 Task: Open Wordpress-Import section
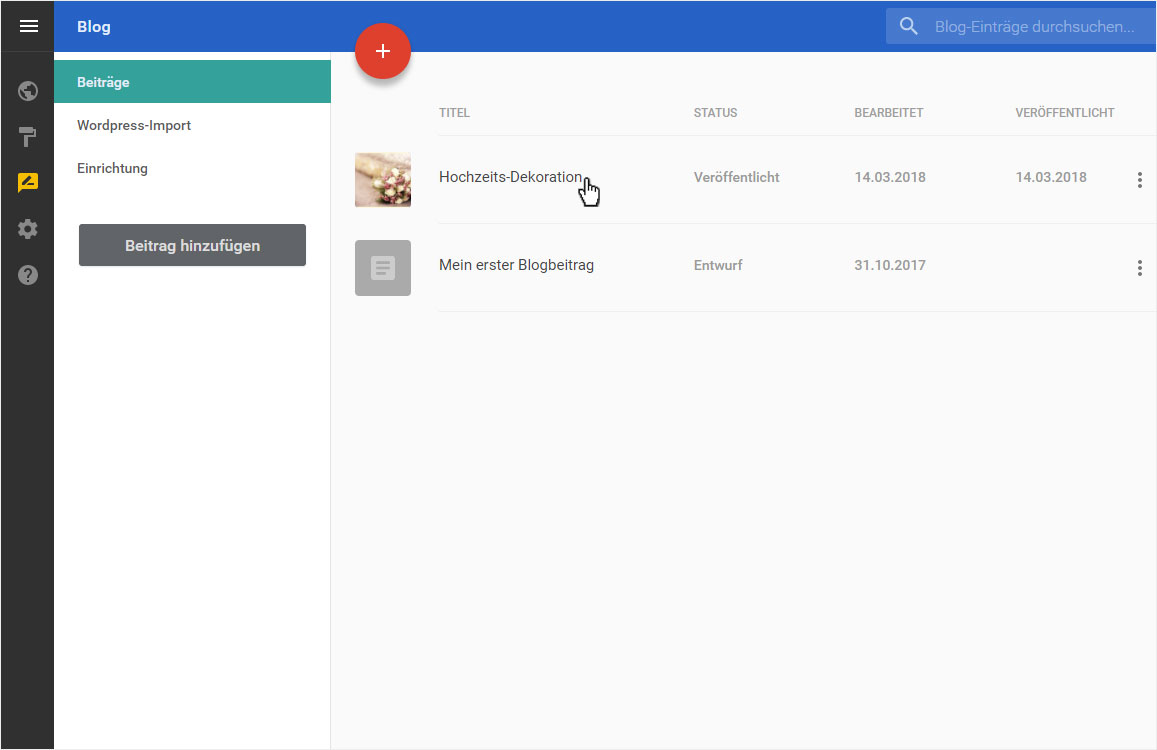tap(134, 125)
